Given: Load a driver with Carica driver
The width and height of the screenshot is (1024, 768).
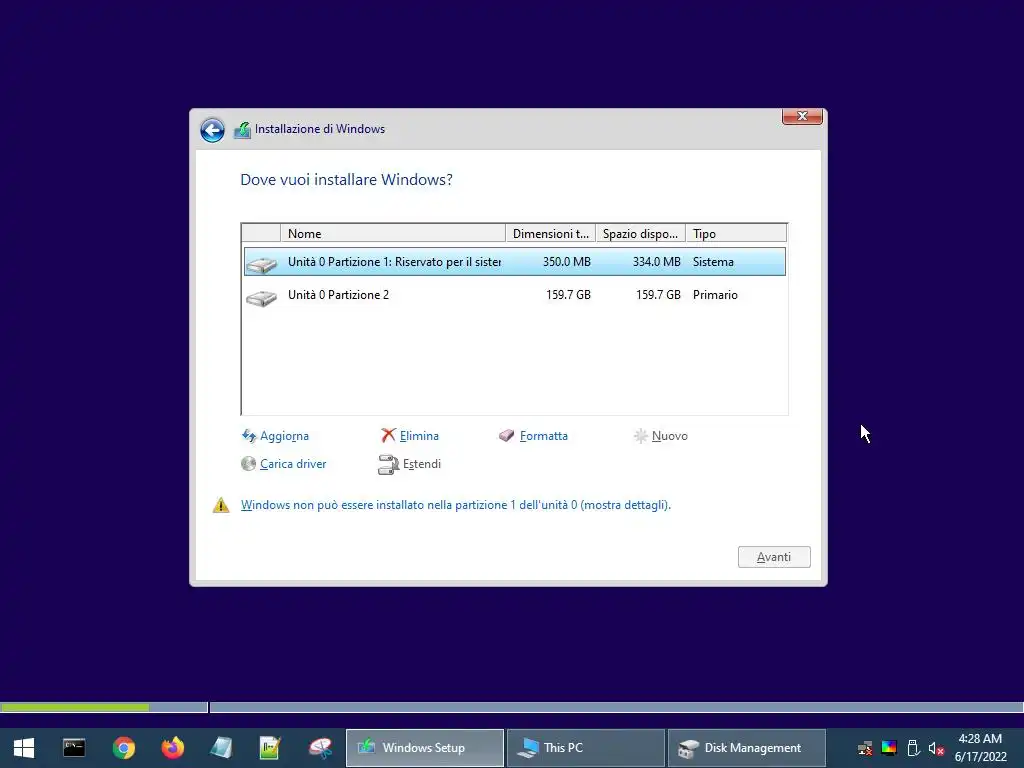Looking at the screenshot, I should coord(293,464).
